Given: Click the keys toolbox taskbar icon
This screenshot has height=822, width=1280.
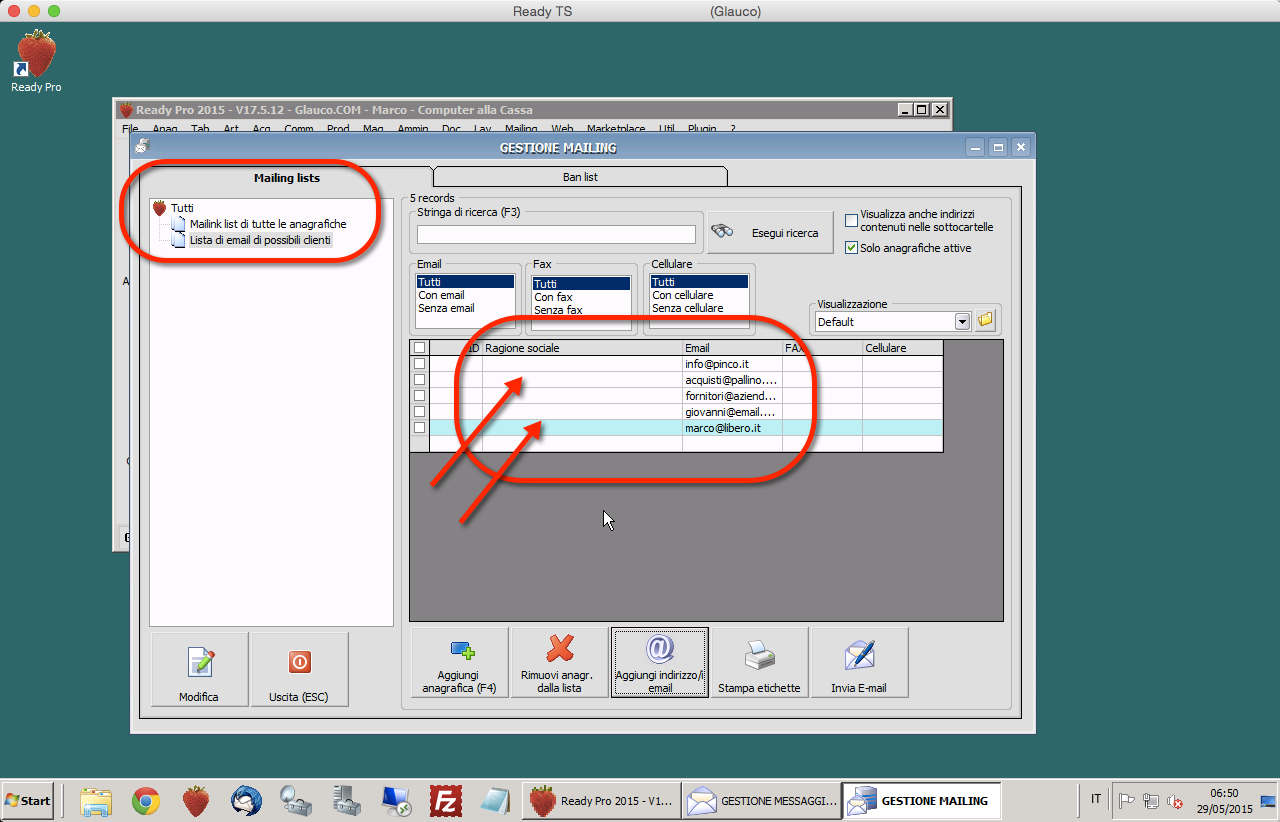Looking at the screenshot, I should coord(296,800).
